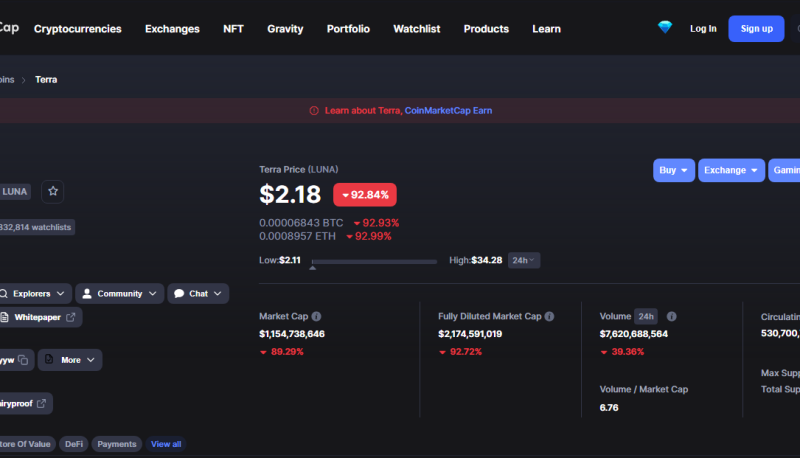Click the $2.18 price value

click(290, 194)
